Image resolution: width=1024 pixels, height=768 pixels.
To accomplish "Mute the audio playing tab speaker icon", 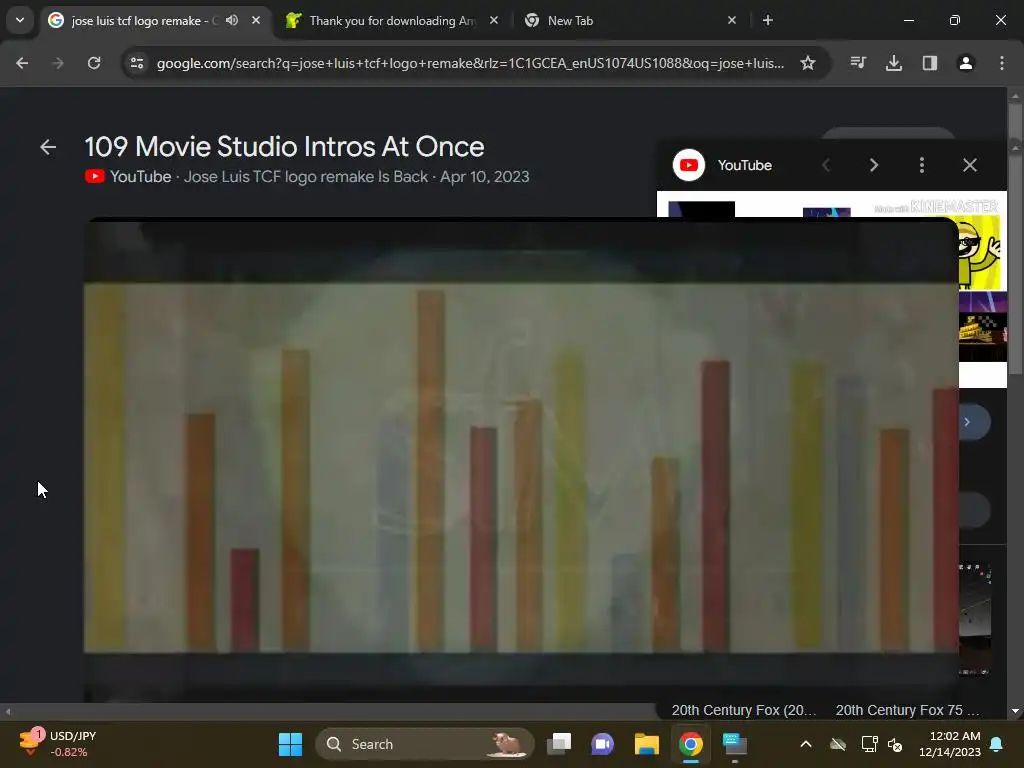I will click(232, 20).
